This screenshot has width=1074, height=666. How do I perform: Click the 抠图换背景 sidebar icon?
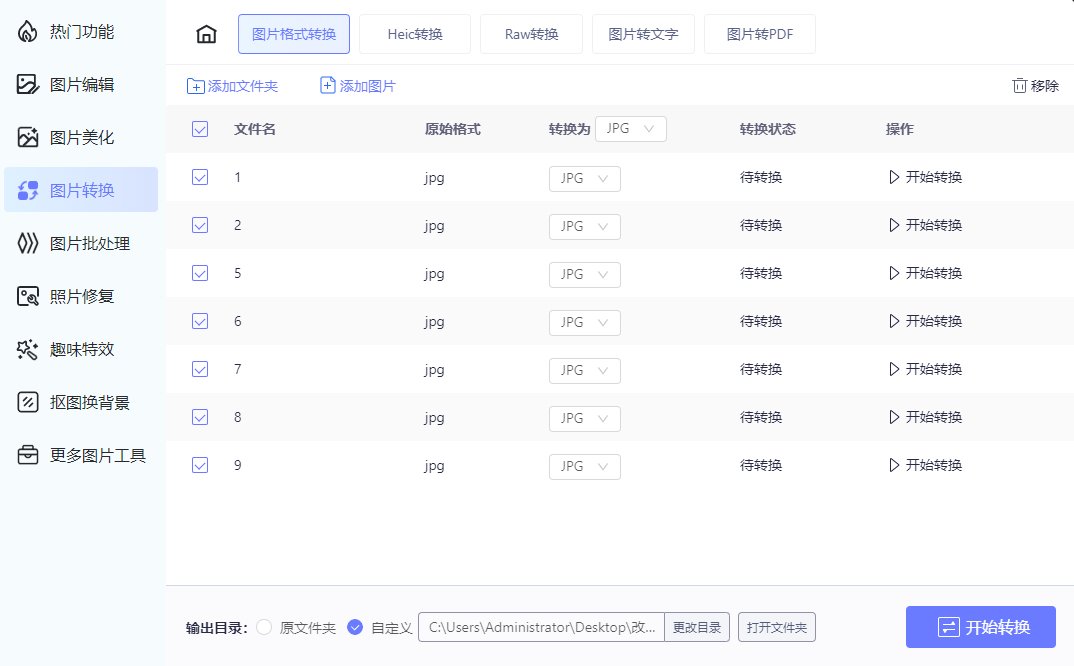27,402
